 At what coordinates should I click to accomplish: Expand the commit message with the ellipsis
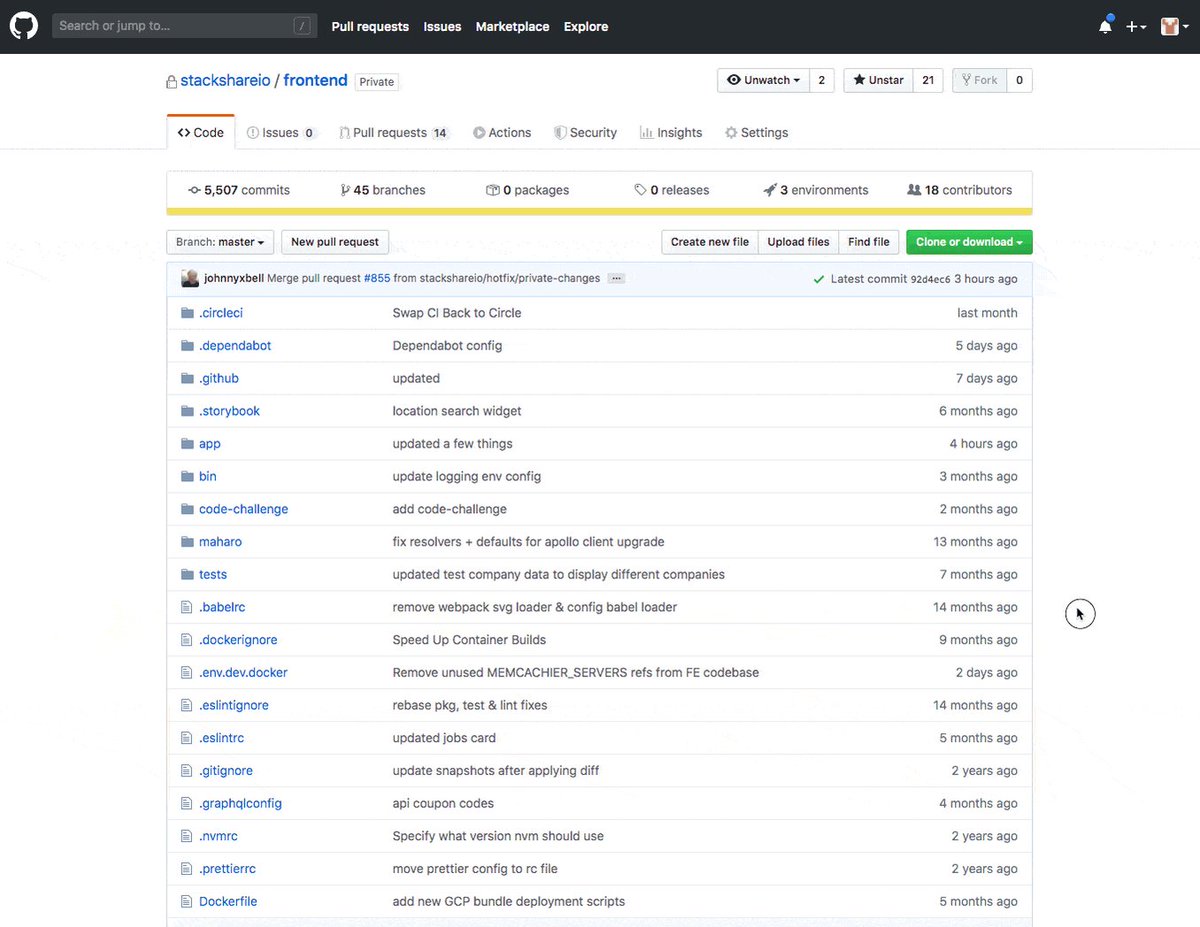click(616, 278)
